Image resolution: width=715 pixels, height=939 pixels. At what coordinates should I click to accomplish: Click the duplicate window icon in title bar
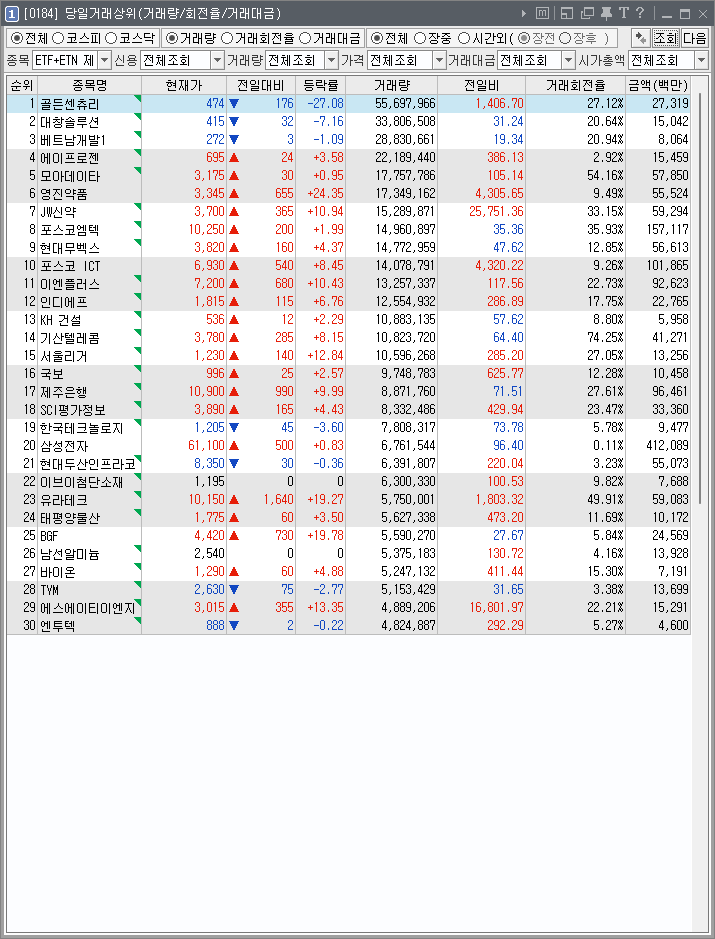click(x=587, y=13)
